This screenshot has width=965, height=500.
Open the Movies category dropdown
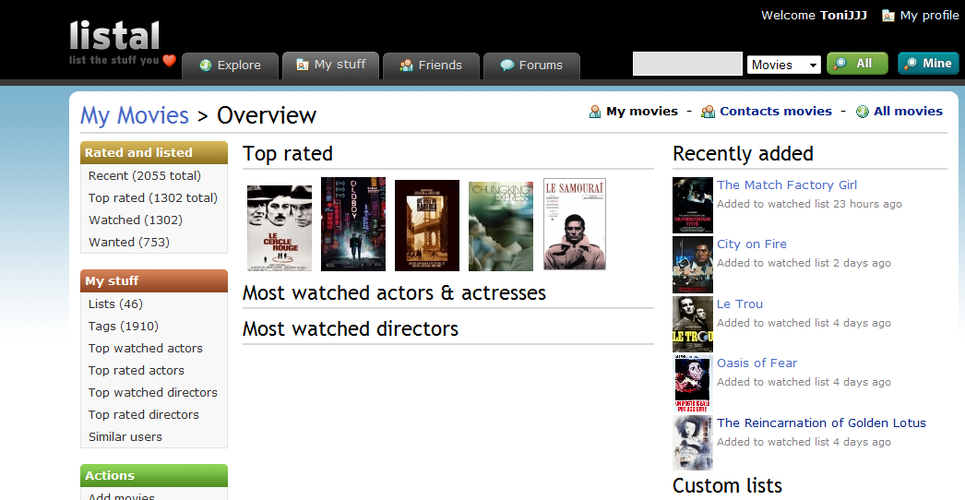(784, 65)
